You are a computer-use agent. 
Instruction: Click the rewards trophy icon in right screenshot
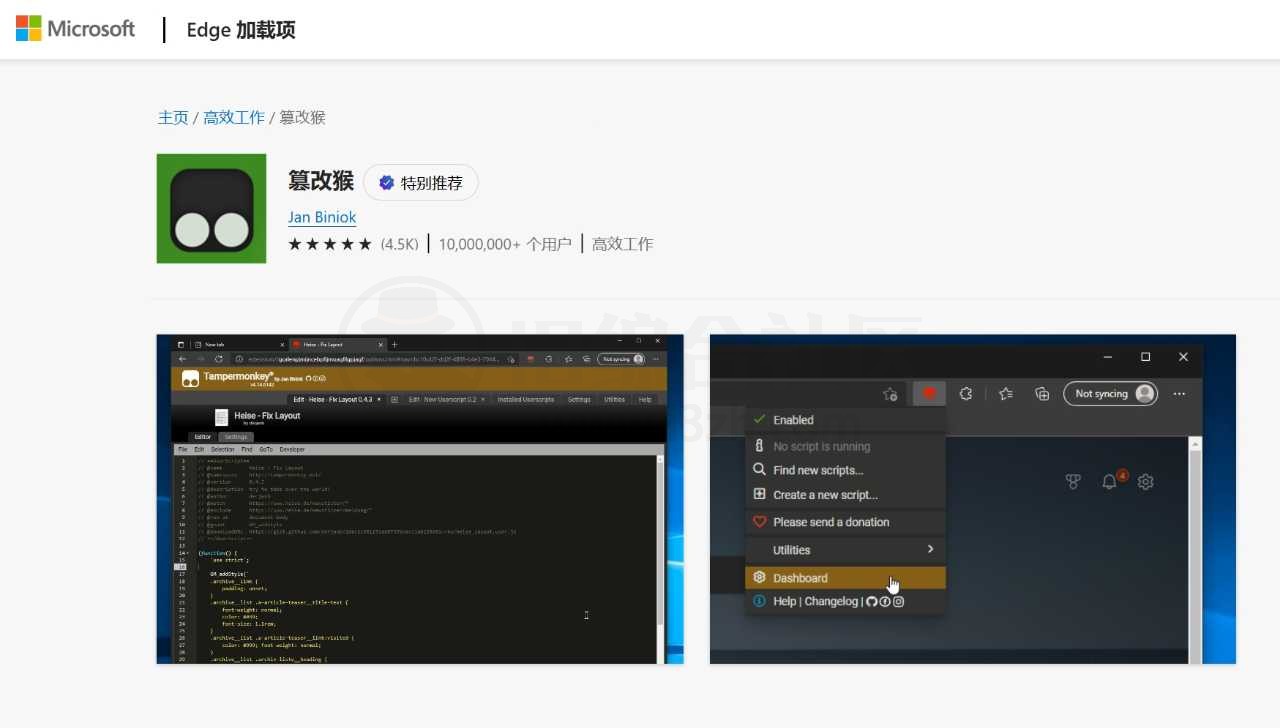1073,482
